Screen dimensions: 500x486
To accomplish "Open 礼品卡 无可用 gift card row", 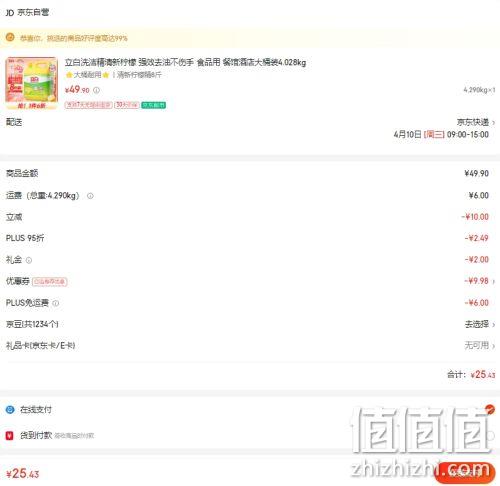I will coord(250,346).
